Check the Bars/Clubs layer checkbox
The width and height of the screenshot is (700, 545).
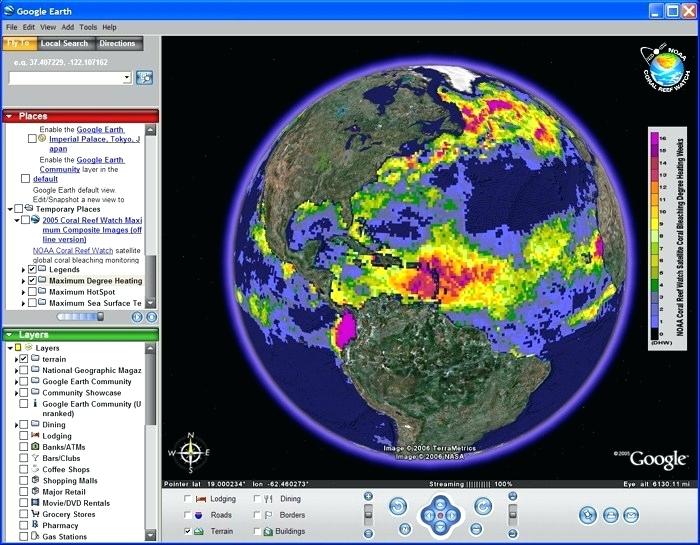point(24,458)
